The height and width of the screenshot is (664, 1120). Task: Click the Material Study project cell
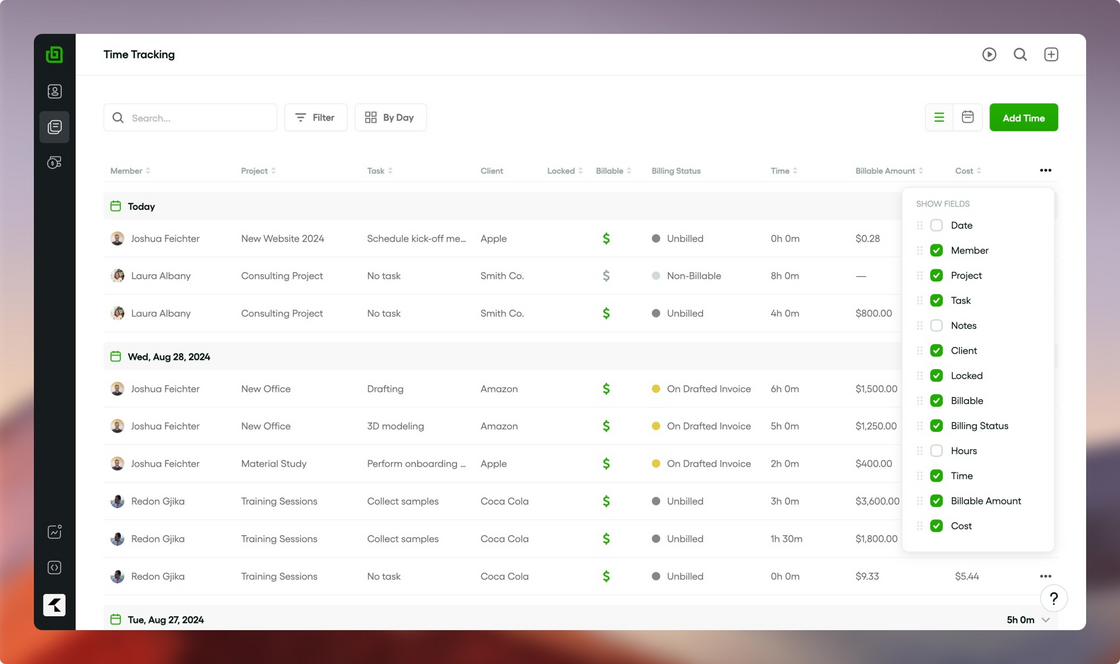click(274, 463)
